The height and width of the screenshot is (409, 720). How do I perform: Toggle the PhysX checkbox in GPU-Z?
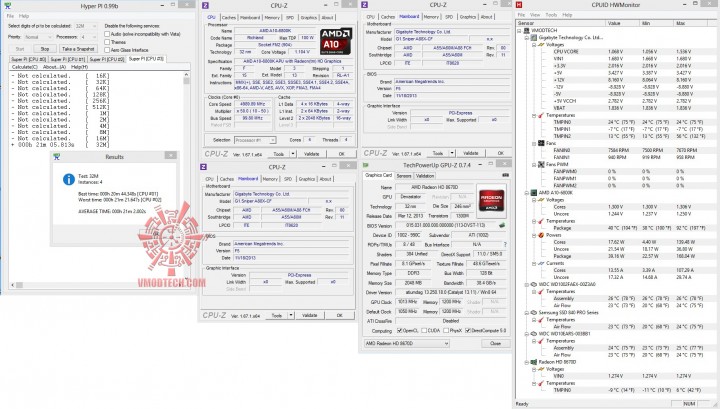point(445,331)
